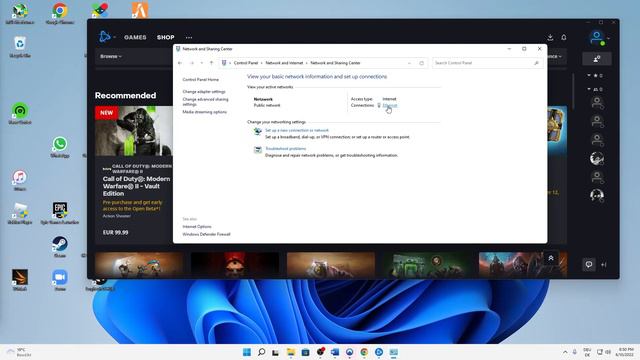Open the Battle.net logo menu
Image resolution: width=640 pixels, height=360 pixels.
[104, 37]
